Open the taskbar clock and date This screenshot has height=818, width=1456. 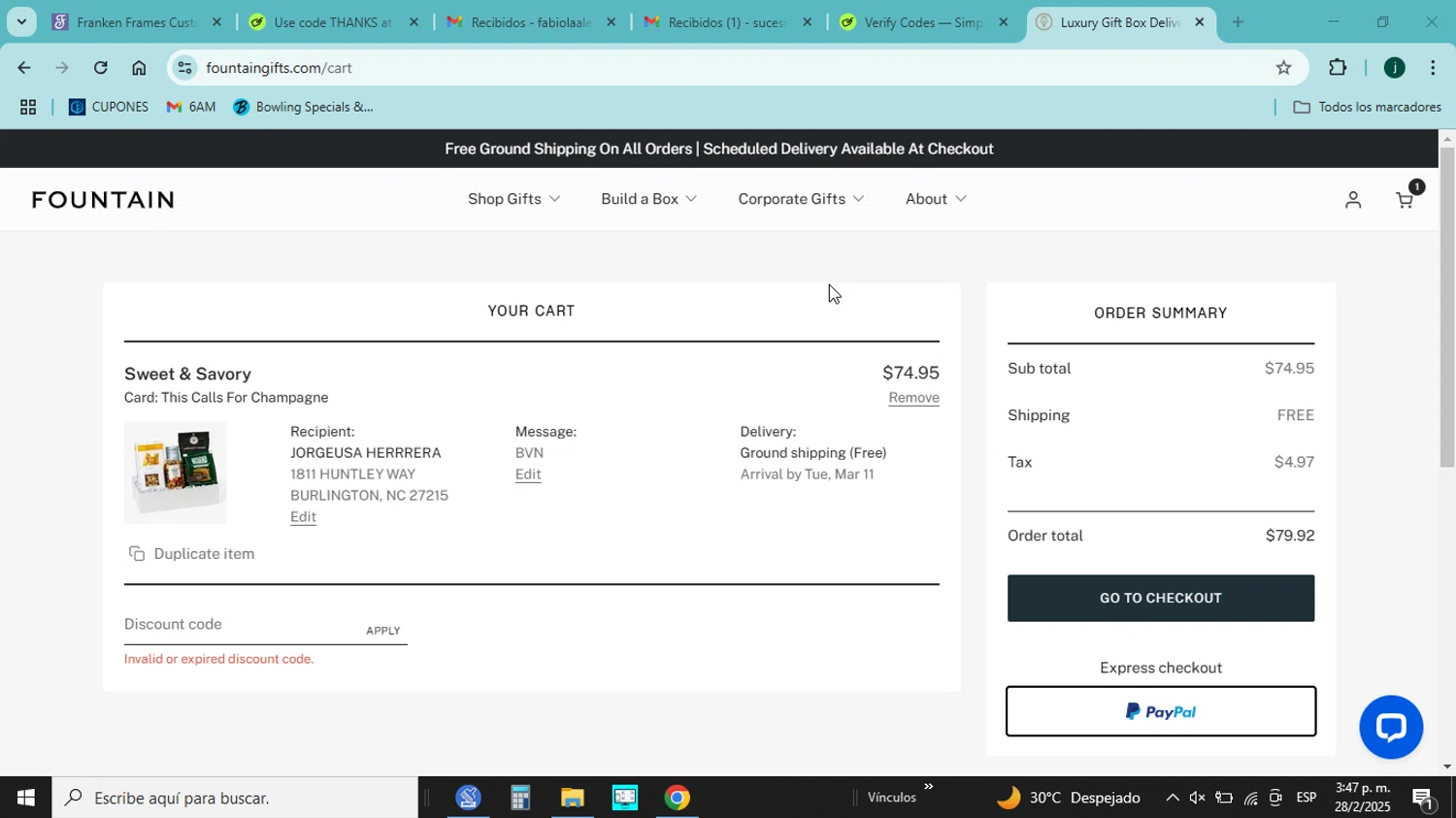1360,798
